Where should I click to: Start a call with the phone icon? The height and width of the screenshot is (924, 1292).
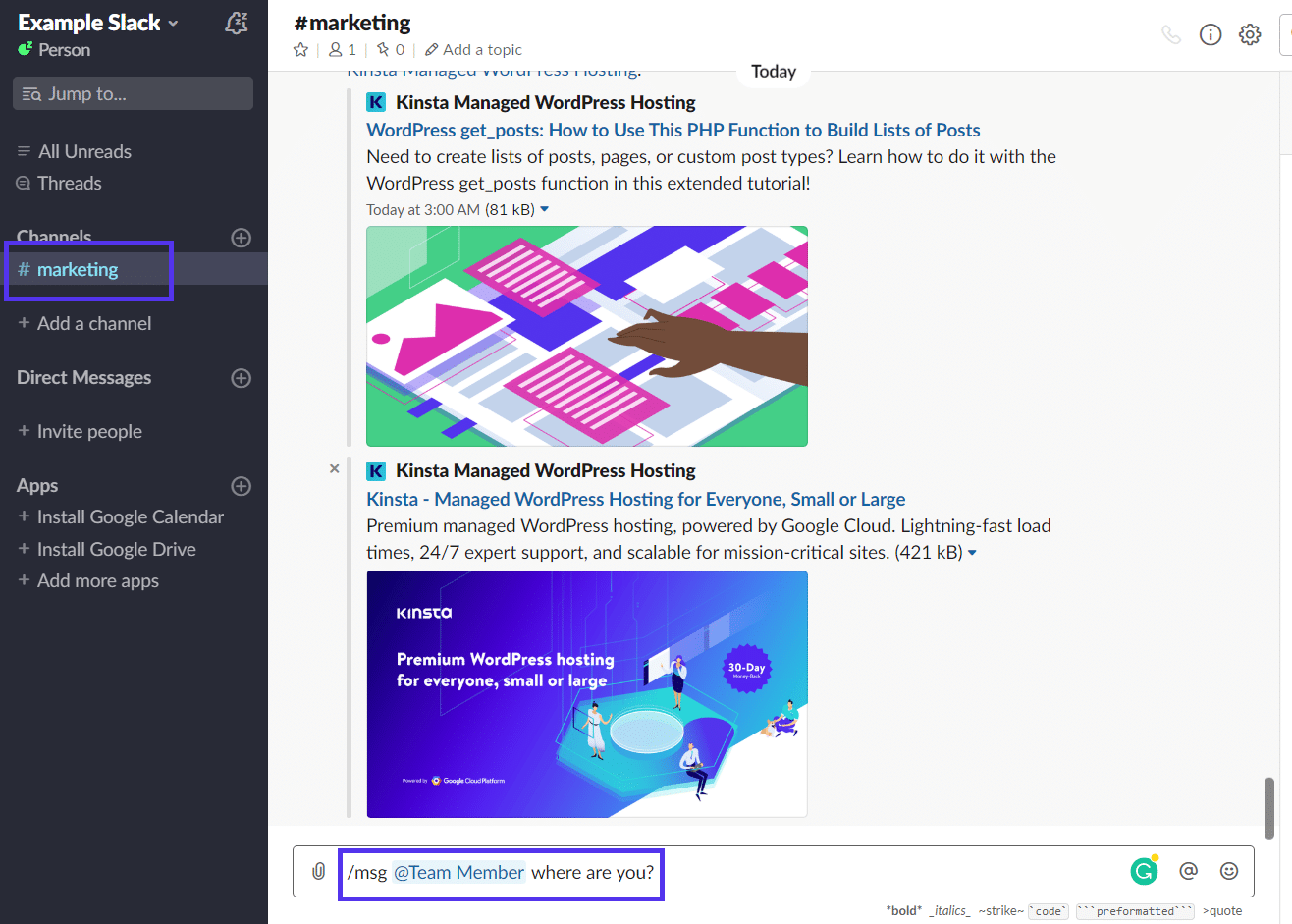[1170, 33]
